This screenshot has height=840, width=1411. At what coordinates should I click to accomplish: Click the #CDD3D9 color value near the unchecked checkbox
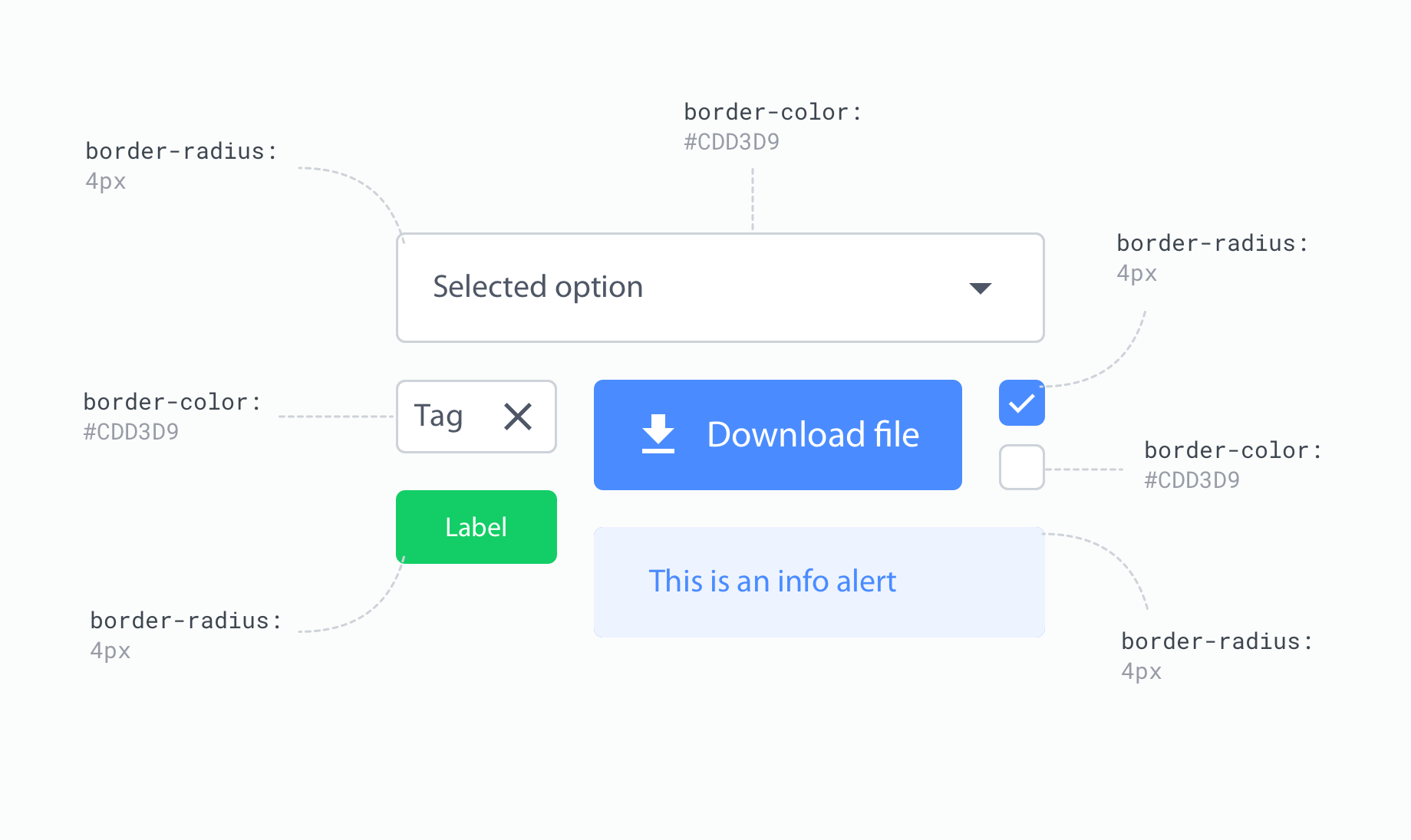point(1192,479)
